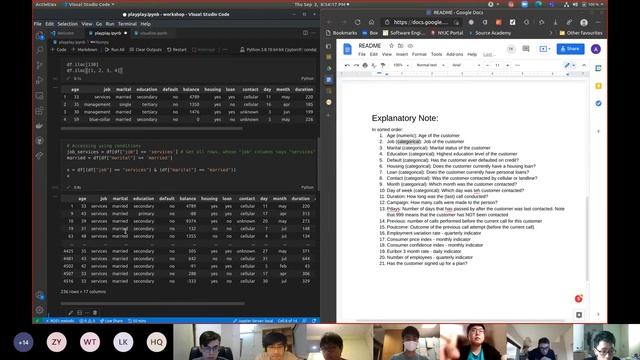The width and height of the screenshot is (640, 360).
Task: Open editing mode pencil dropdown in Docs
Action: [569, 65]
